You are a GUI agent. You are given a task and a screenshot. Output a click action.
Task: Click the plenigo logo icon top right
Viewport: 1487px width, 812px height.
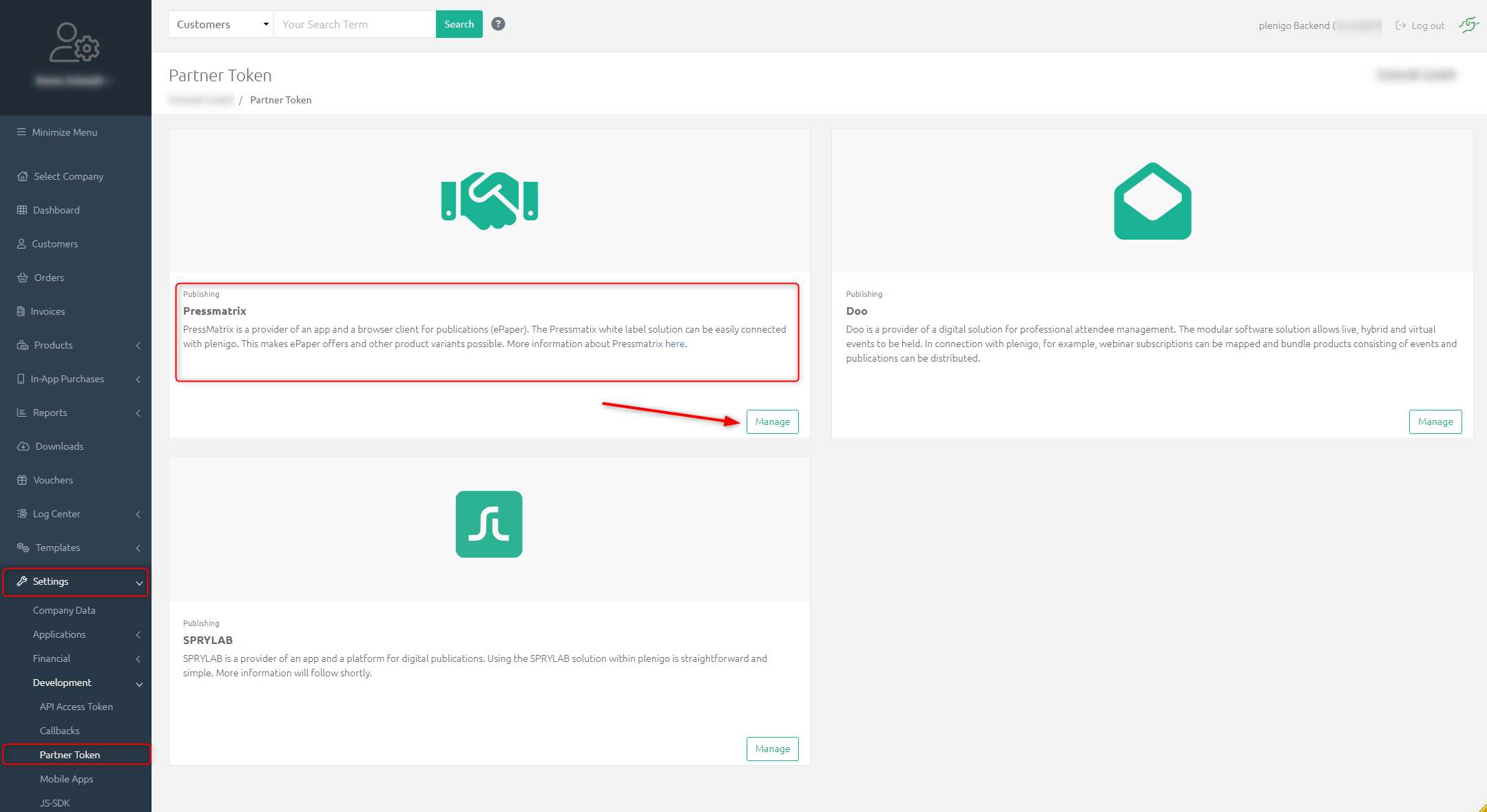[1468, 25]
